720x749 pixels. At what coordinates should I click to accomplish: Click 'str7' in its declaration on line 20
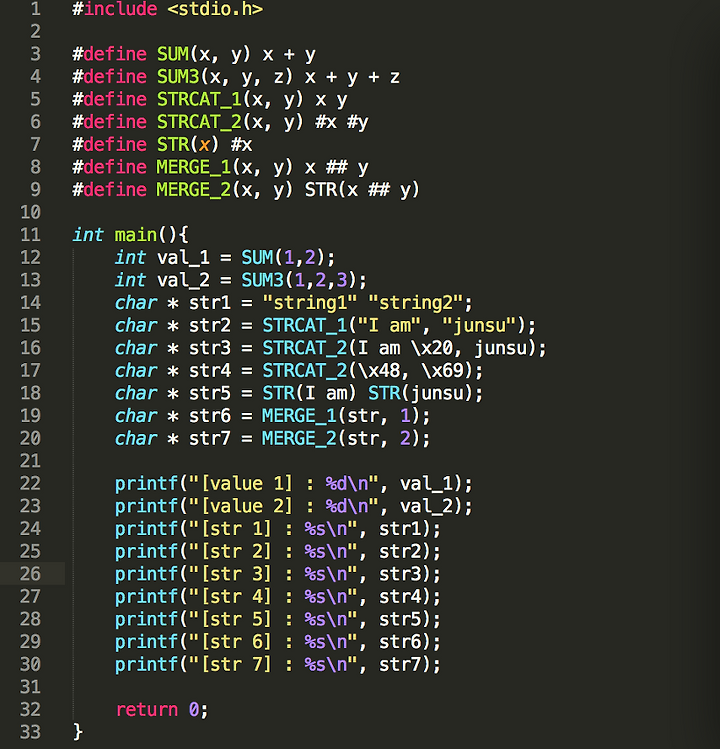[x=210, y=439]
